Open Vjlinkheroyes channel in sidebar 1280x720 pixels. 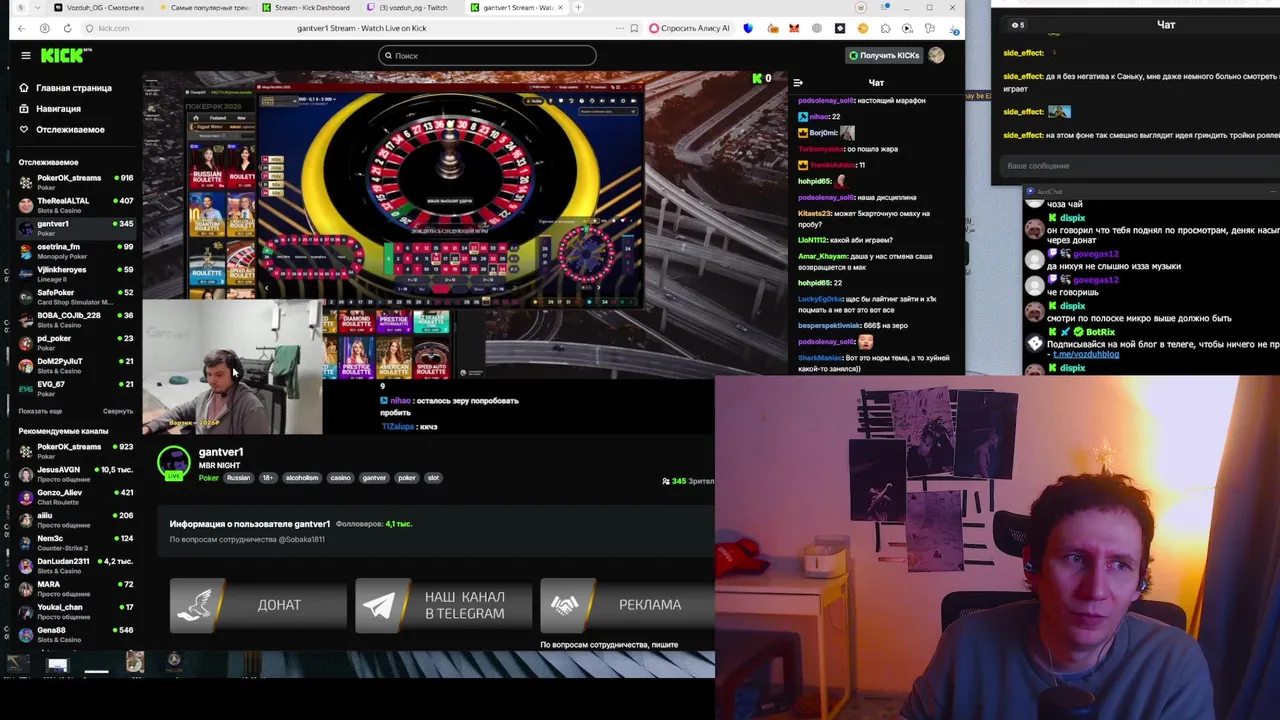76,274
